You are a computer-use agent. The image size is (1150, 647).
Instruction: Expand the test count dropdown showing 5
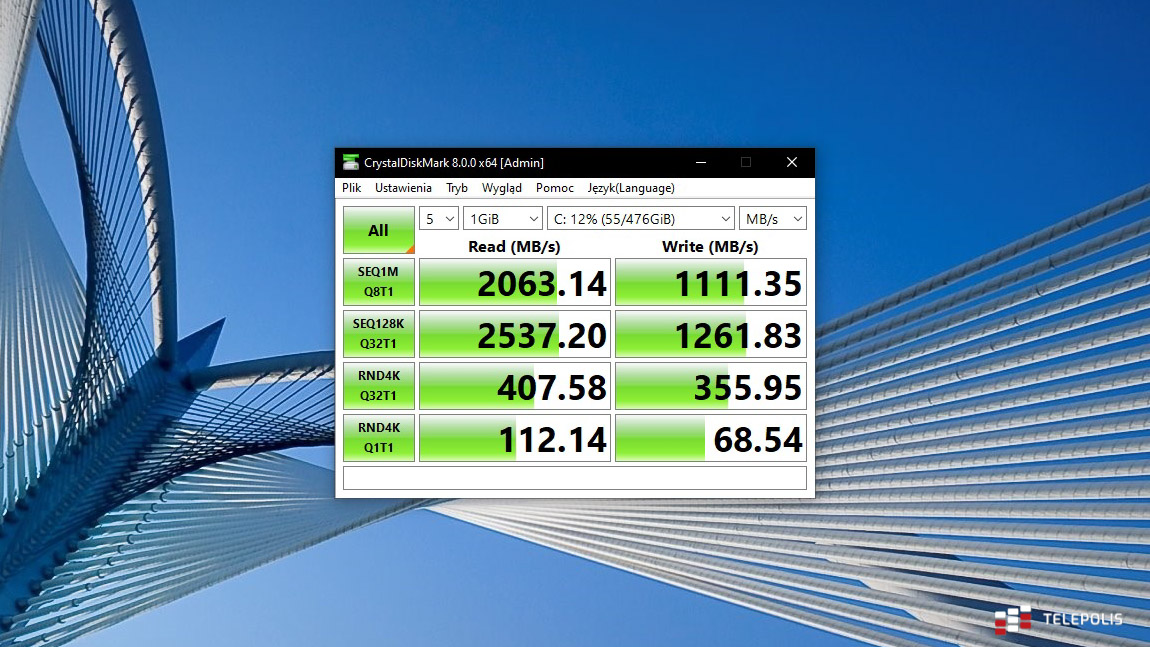[438, 219]
